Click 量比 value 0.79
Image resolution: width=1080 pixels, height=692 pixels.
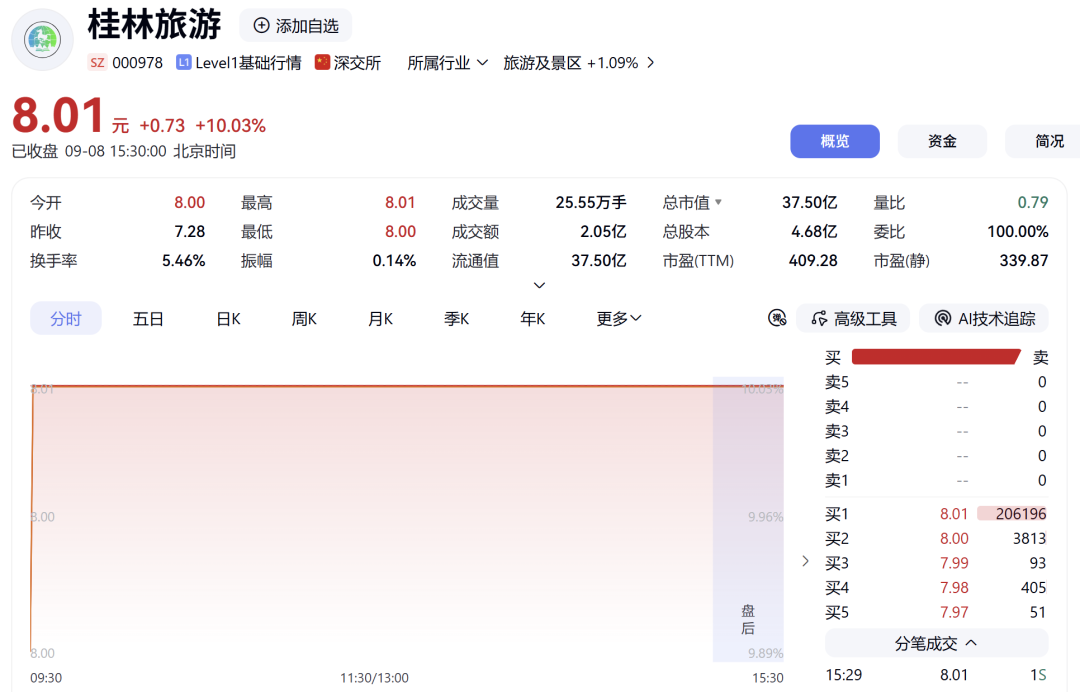click(x=1032, y=202)
